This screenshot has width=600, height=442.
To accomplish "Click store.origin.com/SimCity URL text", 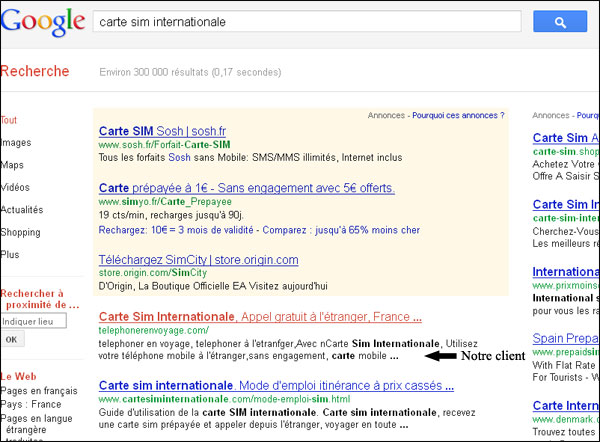I will pyautogui.click(x=153, y=273).
